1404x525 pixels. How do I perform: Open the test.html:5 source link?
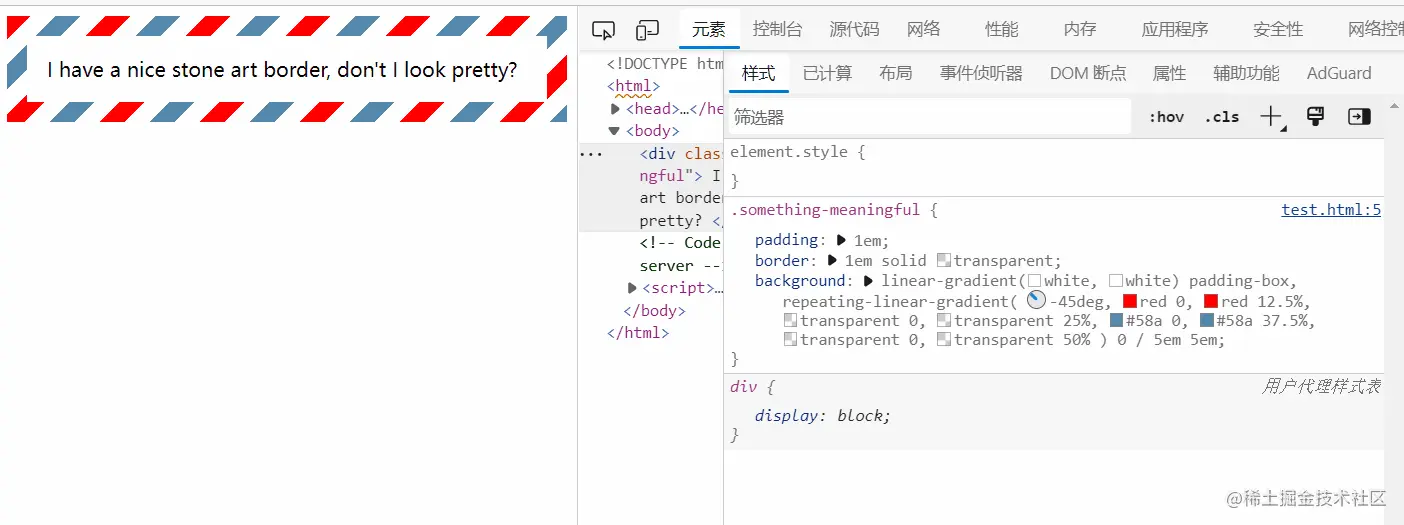click(x=1331, y=210)
